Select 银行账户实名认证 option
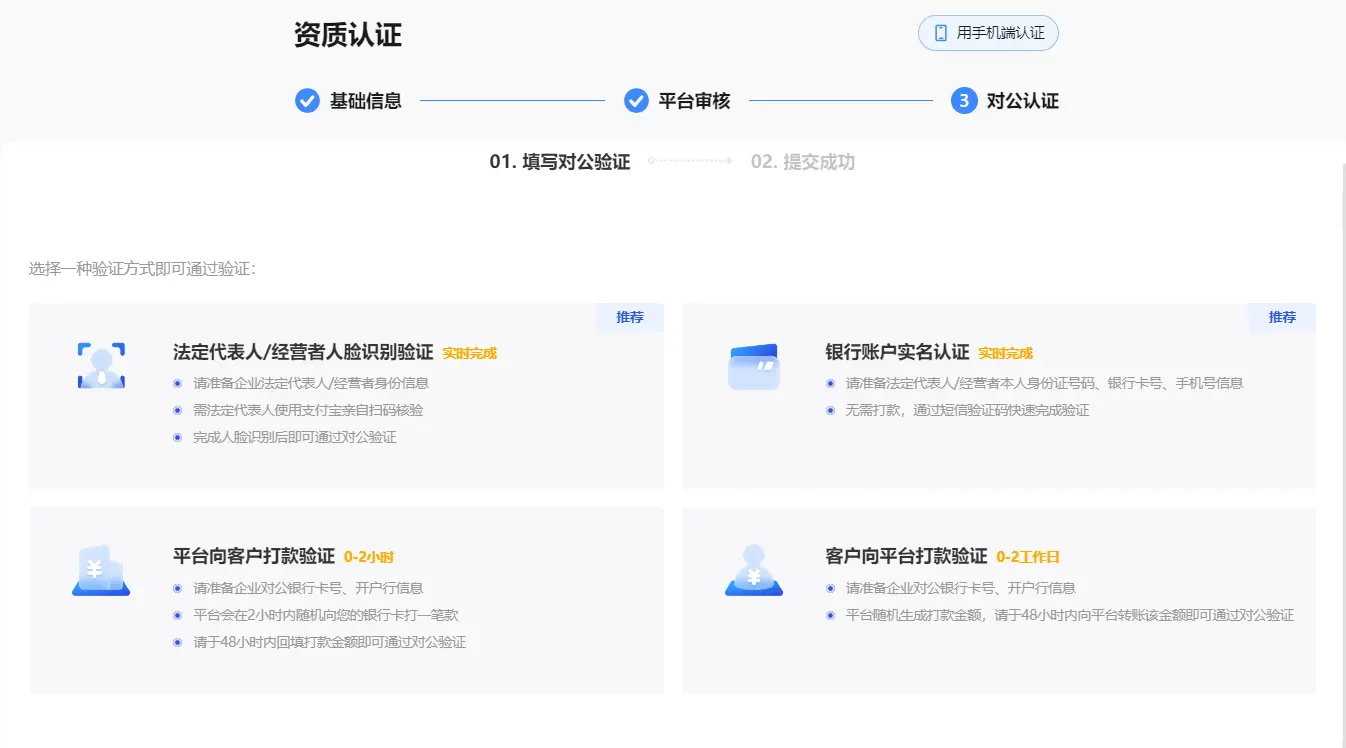The height and width of the screenshot is (748, 1346). (897, 352)
